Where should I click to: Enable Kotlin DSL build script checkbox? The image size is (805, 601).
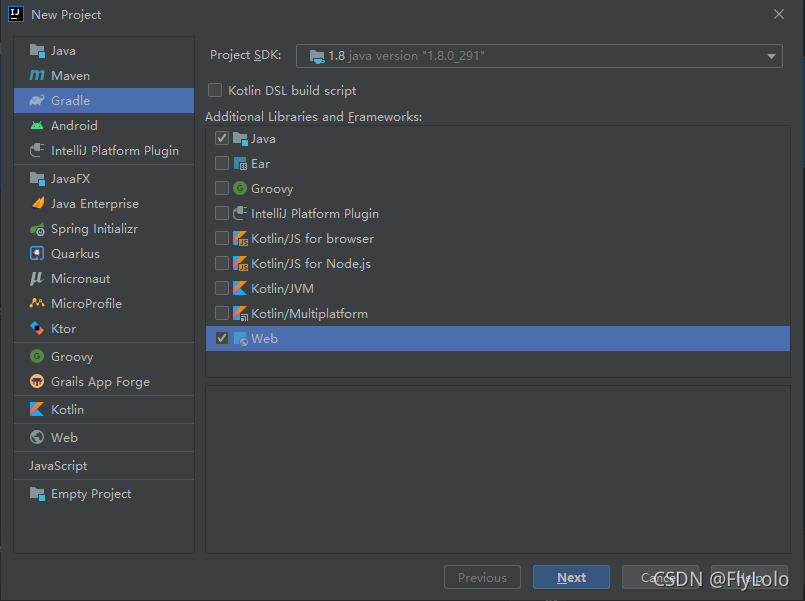pyautogui.click(x=215, y=90)
